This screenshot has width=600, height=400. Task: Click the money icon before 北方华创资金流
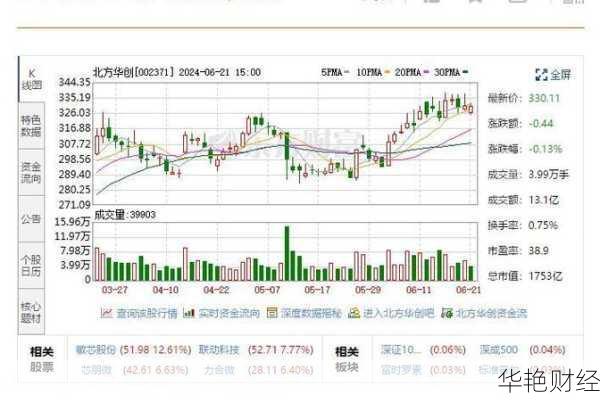(447, 313)
